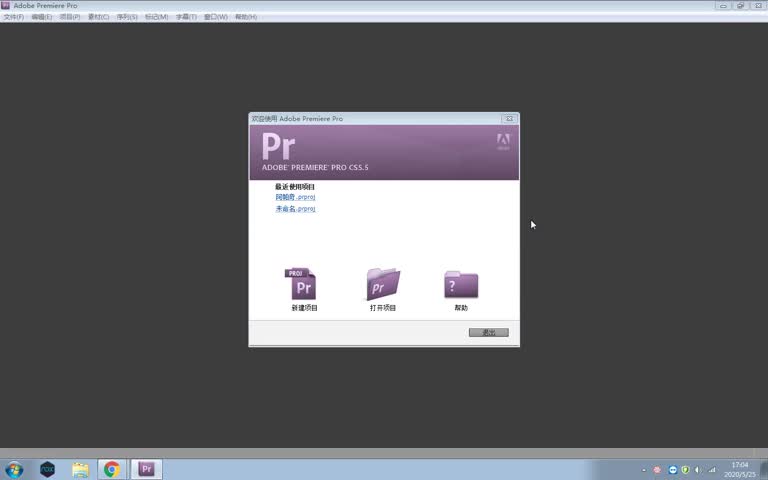Open the File (文件) menu
The height and width of the screenshot is (480, 768).
[14, 17]
